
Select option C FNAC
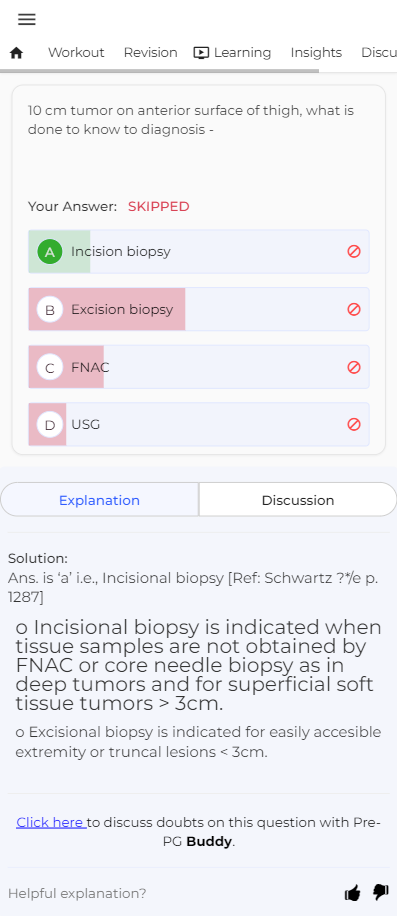click(198, 367)
